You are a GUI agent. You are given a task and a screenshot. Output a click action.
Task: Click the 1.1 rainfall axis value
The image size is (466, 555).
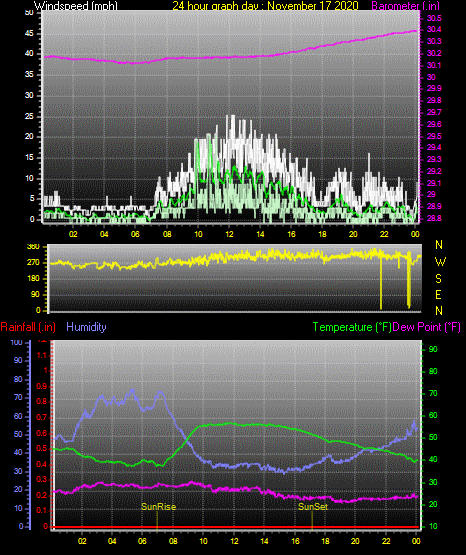(x=42, y=355)
